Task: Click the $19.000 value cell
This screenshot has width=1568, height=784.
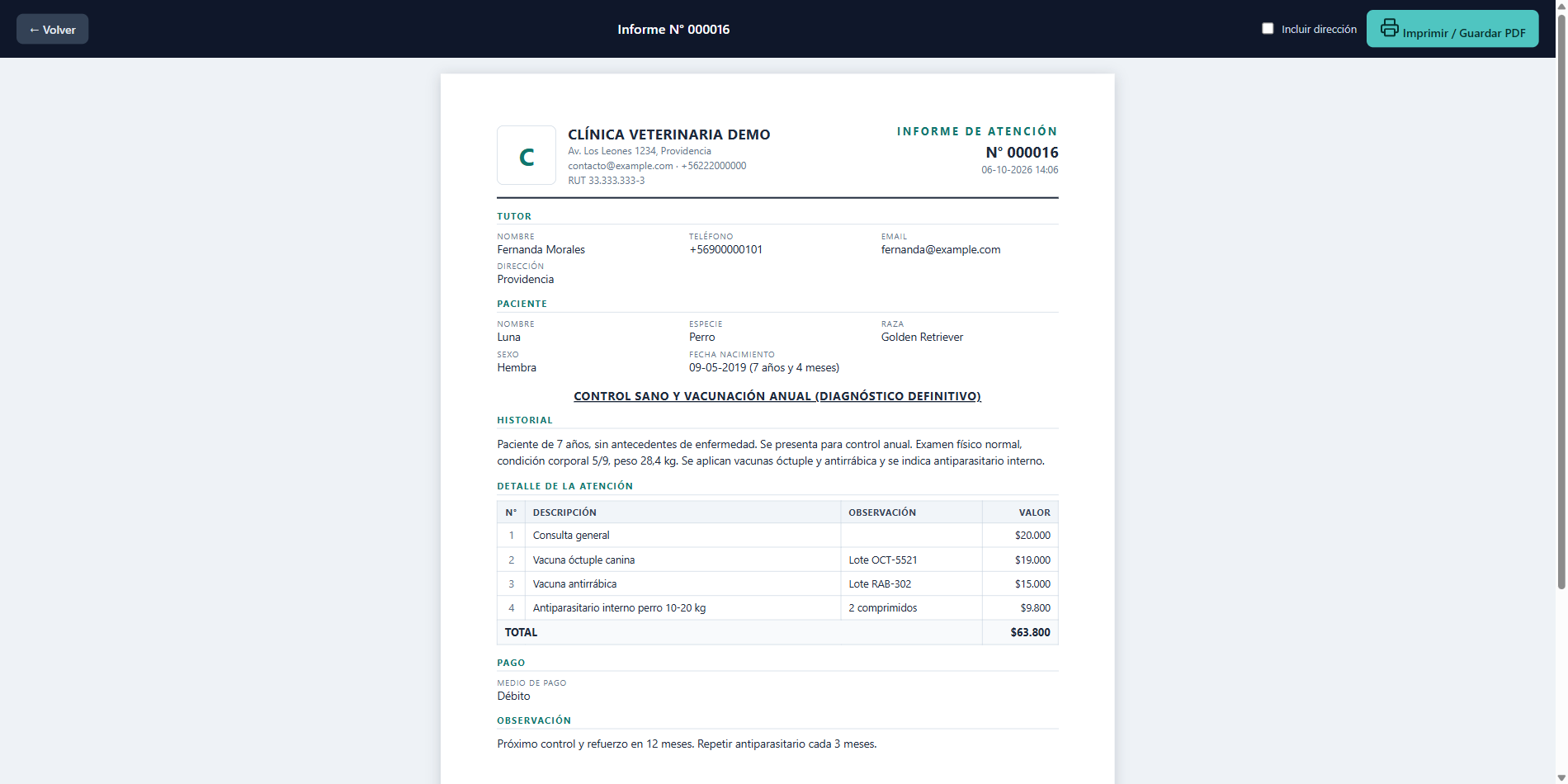Action: pyautogui.click(x=1020, y=560)
